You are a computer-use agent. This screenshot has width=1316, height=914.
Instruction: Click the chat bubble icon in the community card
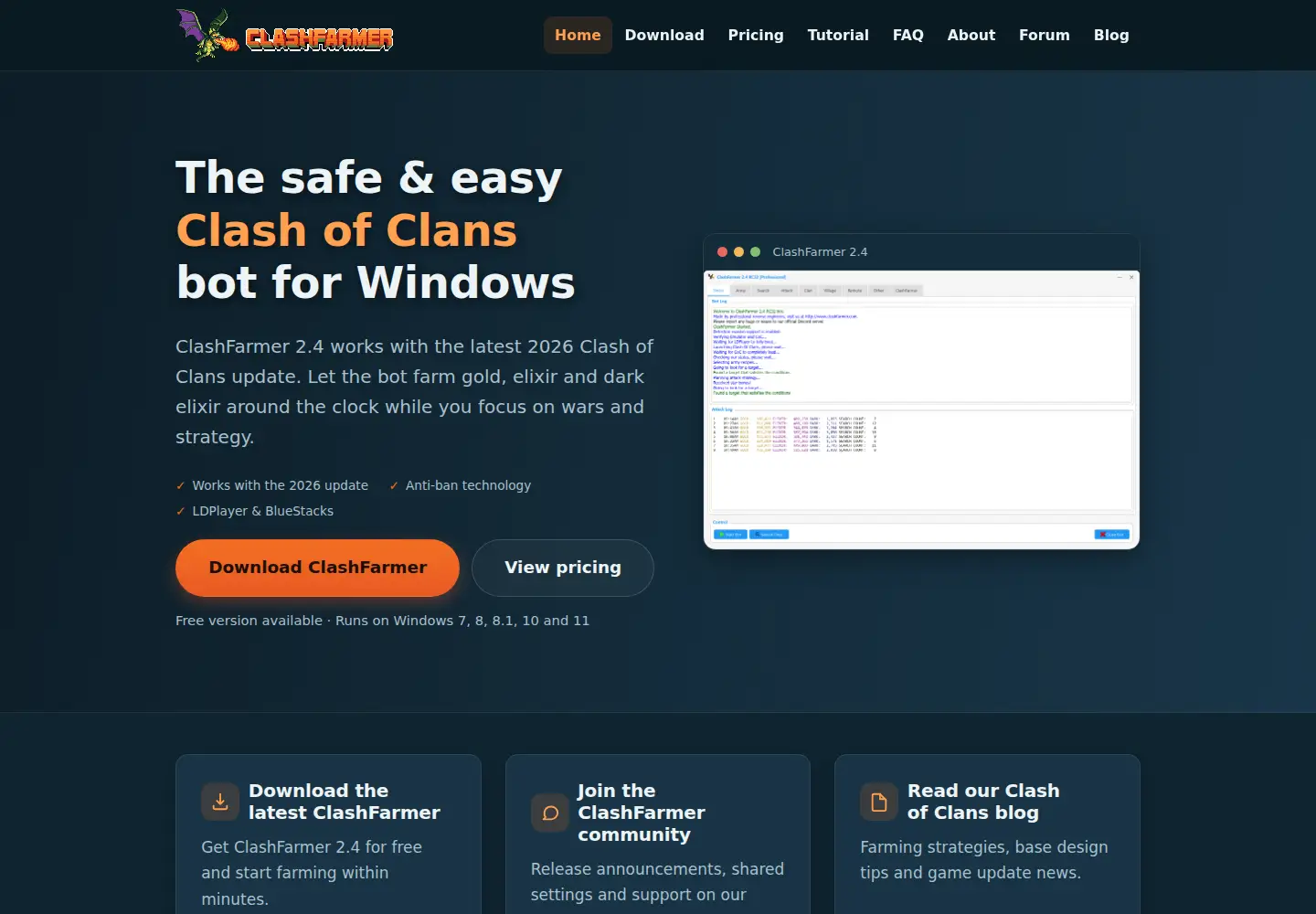550,813
